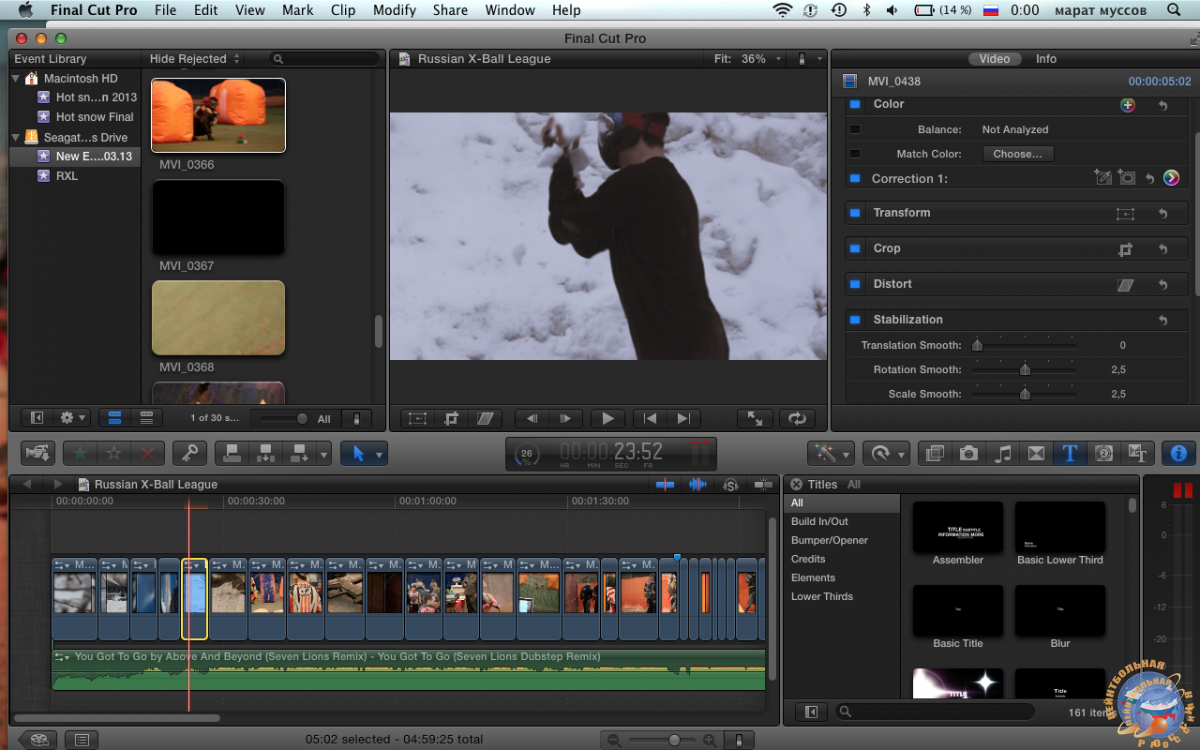Toggle audio skimming in the timeline
Viewport: 1200px width, 750px height.
[697, 485]
